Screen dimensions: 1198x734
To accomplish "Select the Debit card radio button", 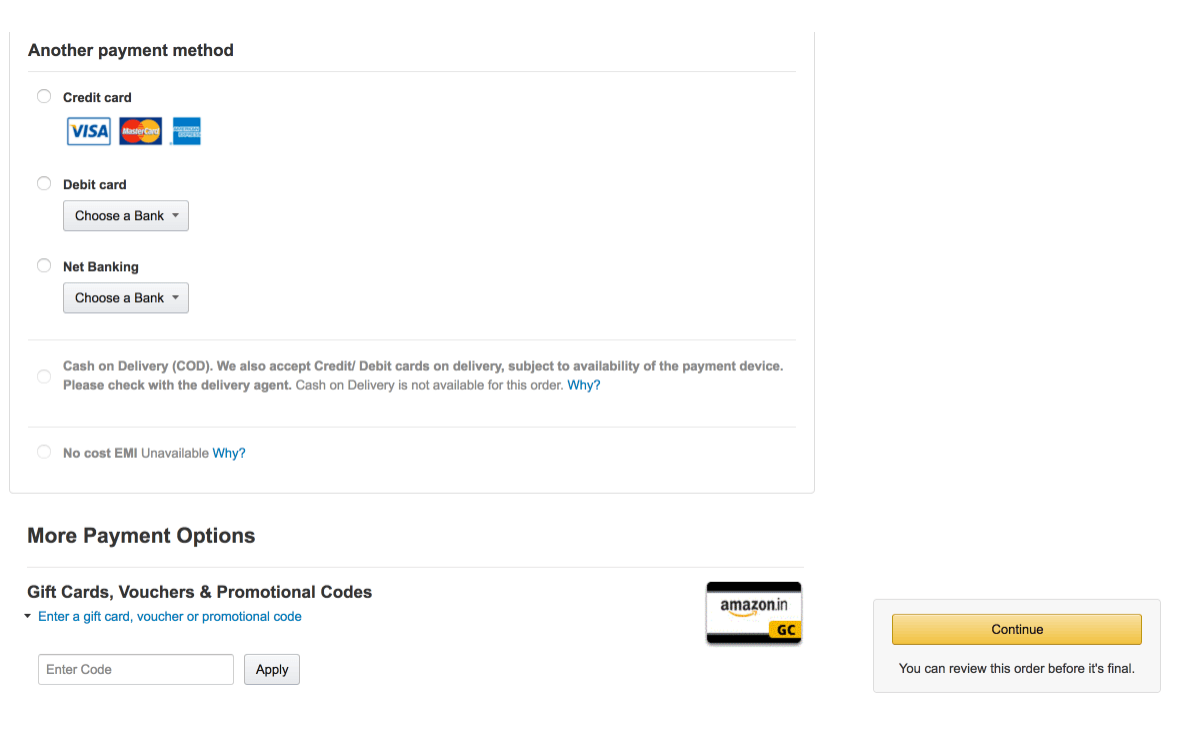I will [x=44, y=183].
